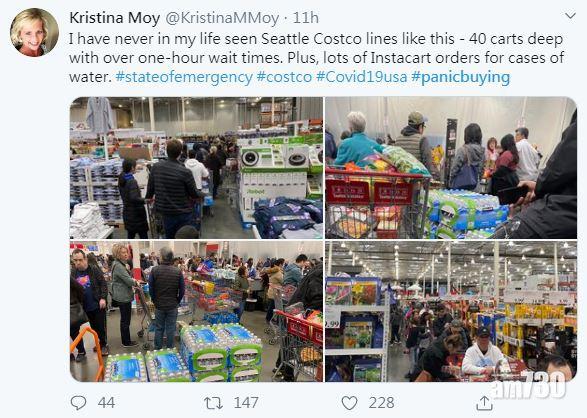Screen dimensions: 587x418
Task: Follow the #stateofemergency hashtag
Action: tap(184, 77)
